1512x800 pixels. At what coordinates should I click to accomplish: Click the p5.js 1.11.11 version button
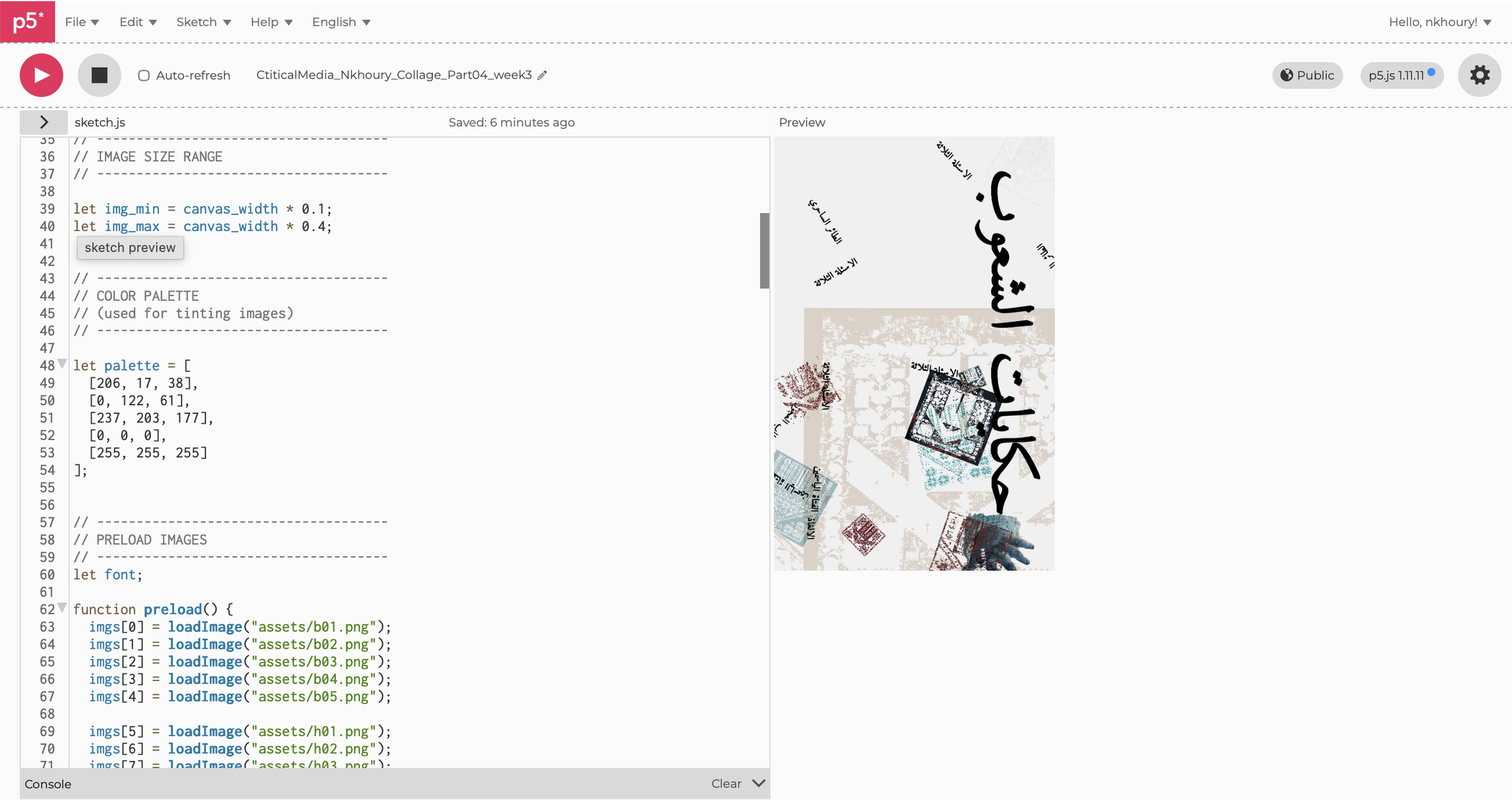[1401, 75]
